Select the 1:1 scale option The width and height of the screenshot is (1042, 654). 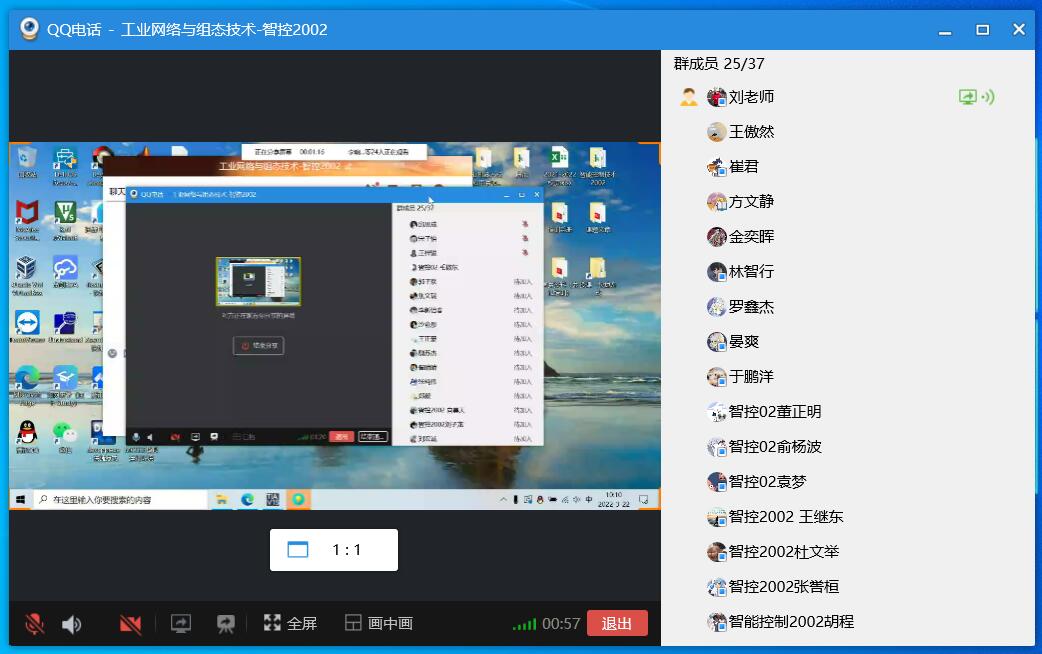[x=334, y=550]
